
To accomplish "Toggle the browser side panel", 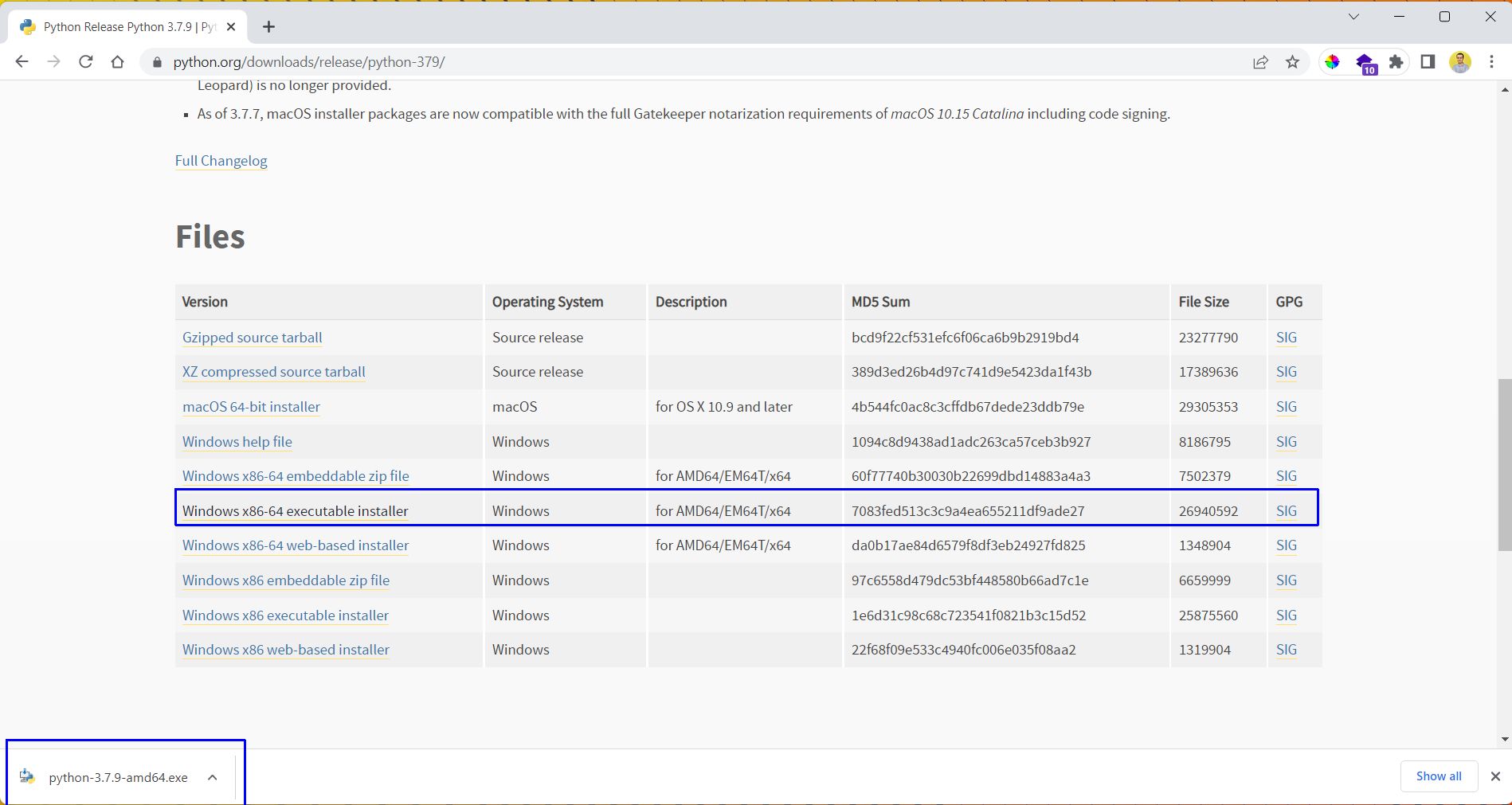I will [1428, 62].
